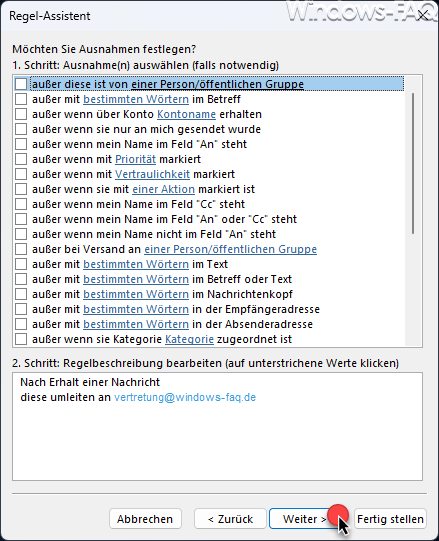Close the Regel-Assistent dialog
This screenshot has width=439, height=541.
click(x=422, y=16)
